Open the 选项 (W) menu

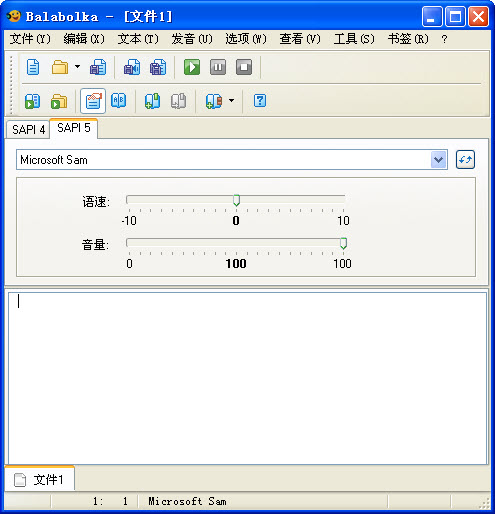pyautogui.click(x=246, y=39)
